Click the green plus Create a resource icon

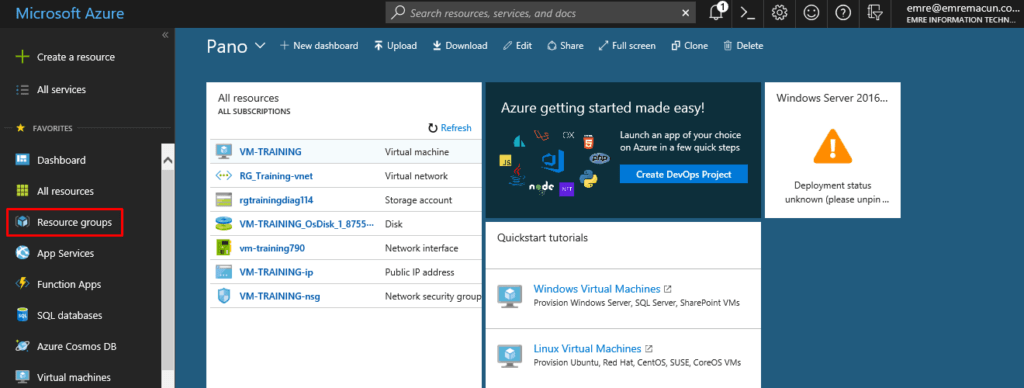(x=23, y=57)
